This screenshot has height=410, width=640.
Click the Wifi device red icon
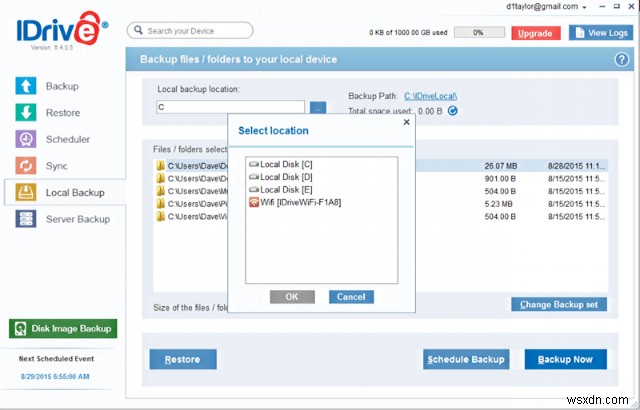tap(254, 202)
